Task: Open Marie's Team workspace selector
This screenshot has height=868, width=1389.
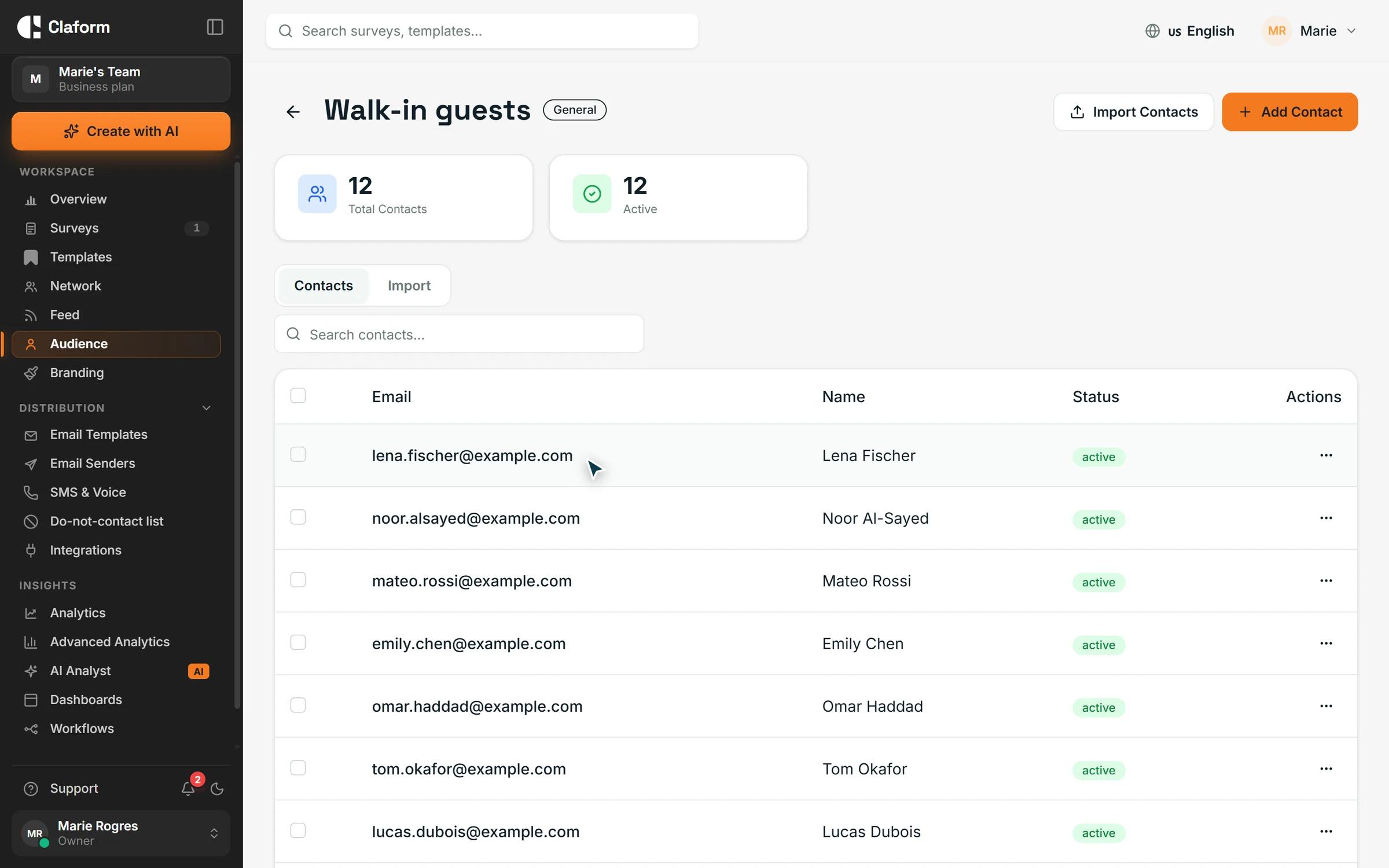Action: (x=121, y=79)
